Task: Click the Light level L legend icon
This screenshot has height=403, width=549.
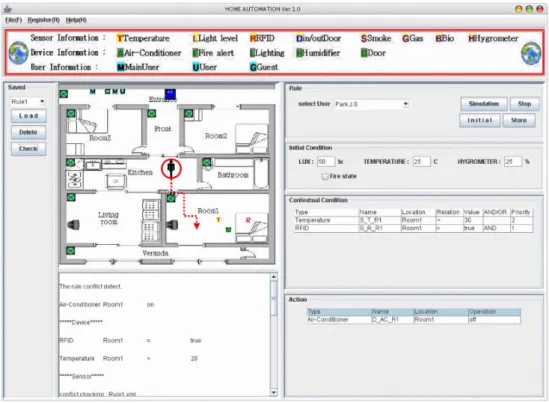Action: 195,39
